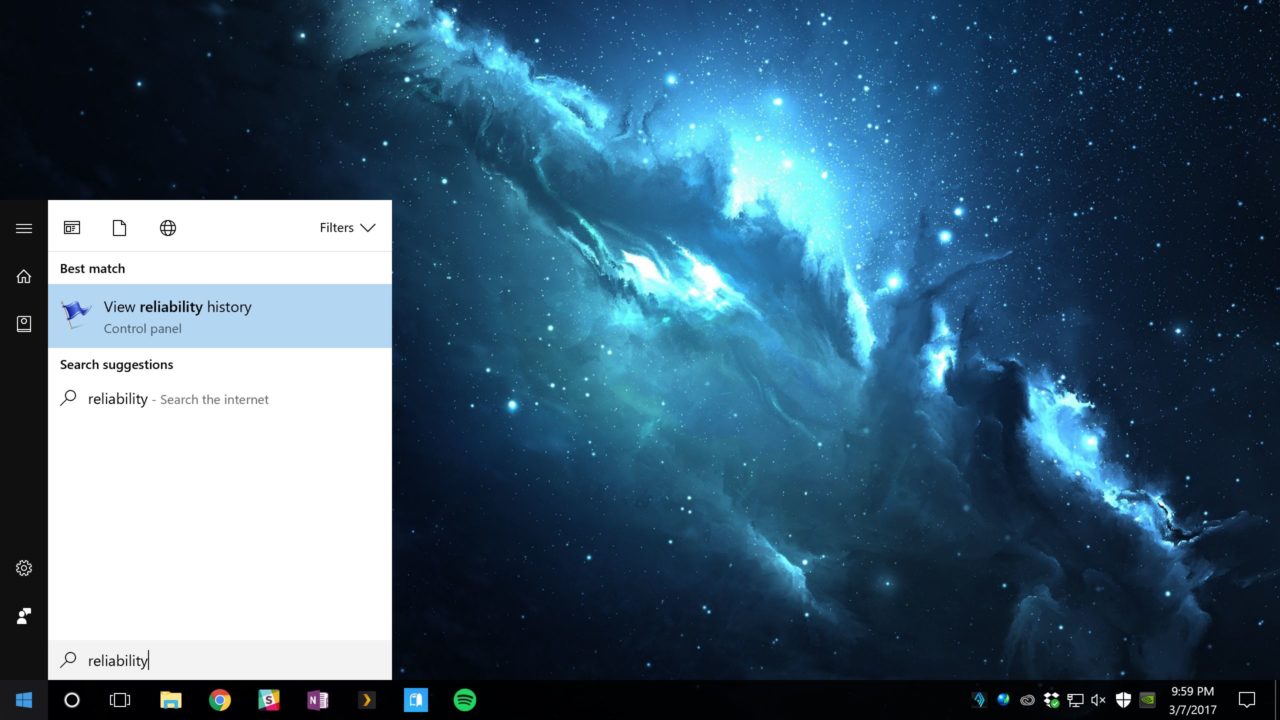
Task: Open Action Center notifications icon
Action: click(1247, 700)
